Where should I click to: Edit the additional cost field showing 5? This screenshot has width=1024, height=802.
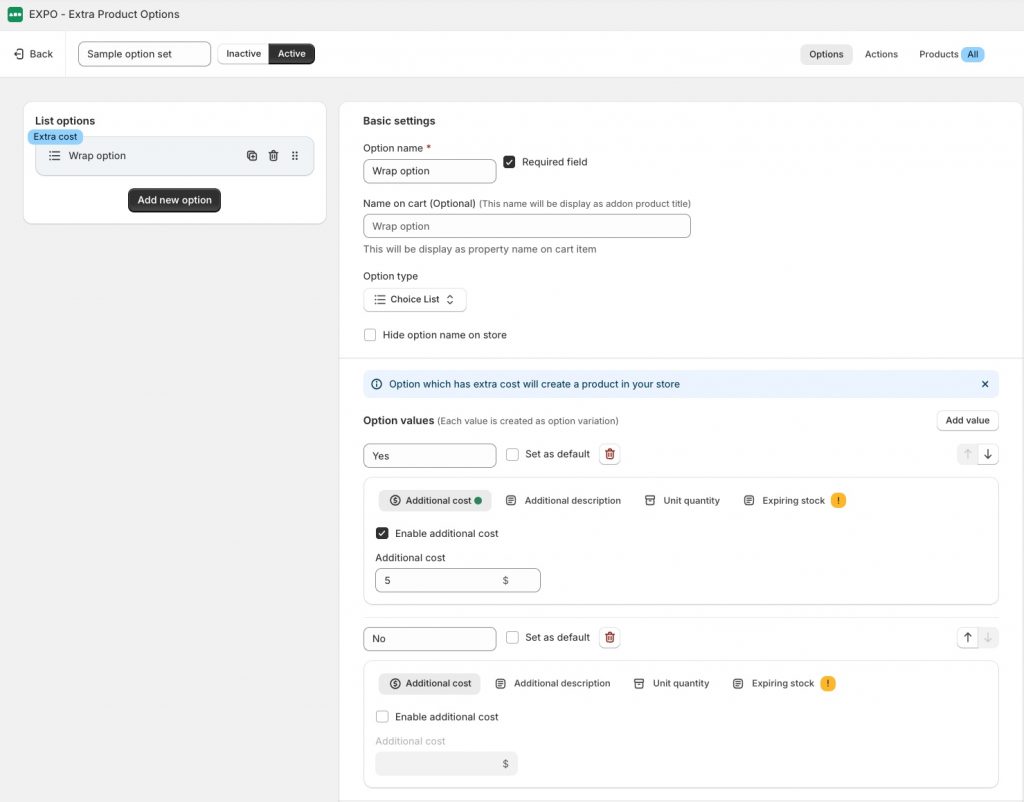[458, 581]
